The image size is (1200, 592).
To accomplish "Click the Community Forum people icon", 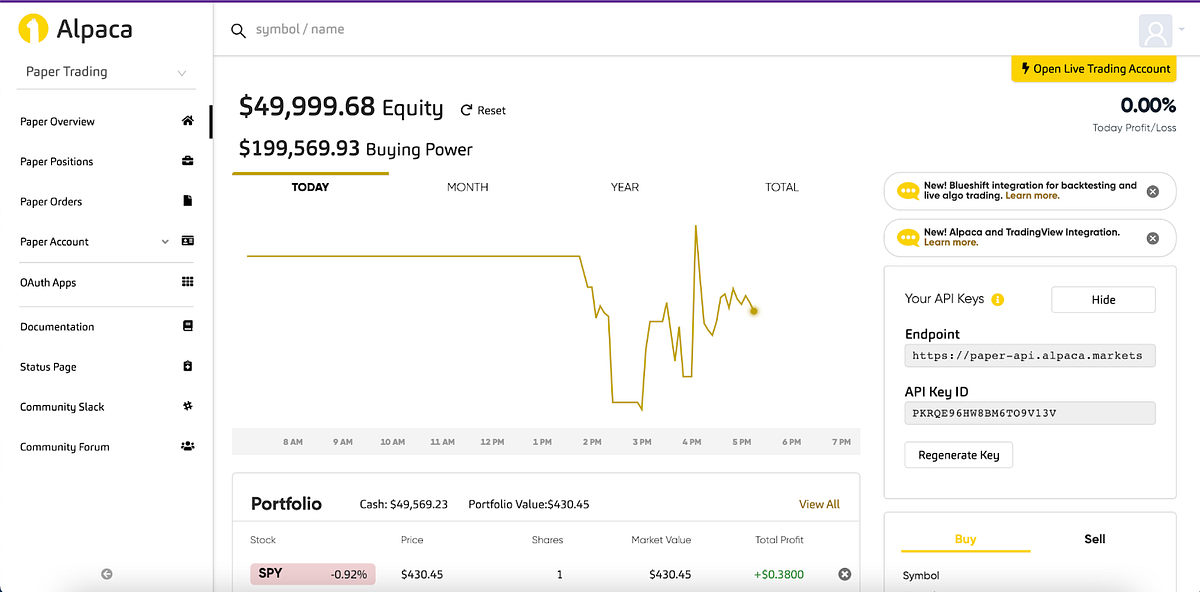I will pyautogui.click(x=187, y=446).
